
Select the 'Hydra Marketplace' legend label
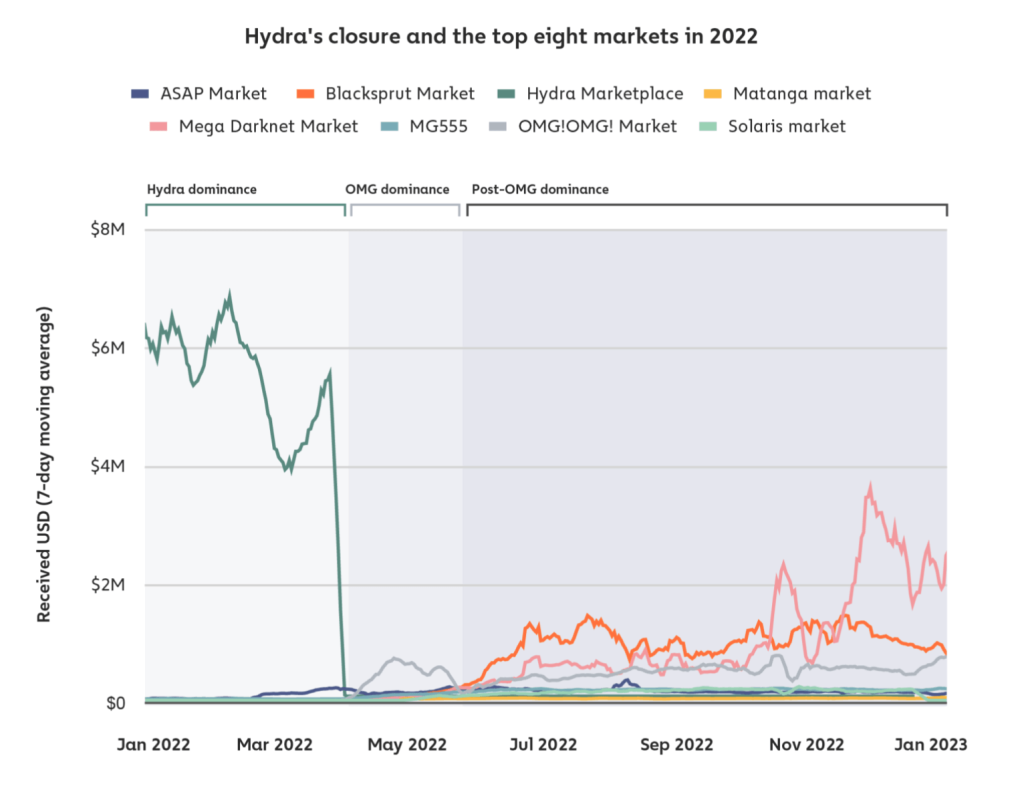click(605, 93)
